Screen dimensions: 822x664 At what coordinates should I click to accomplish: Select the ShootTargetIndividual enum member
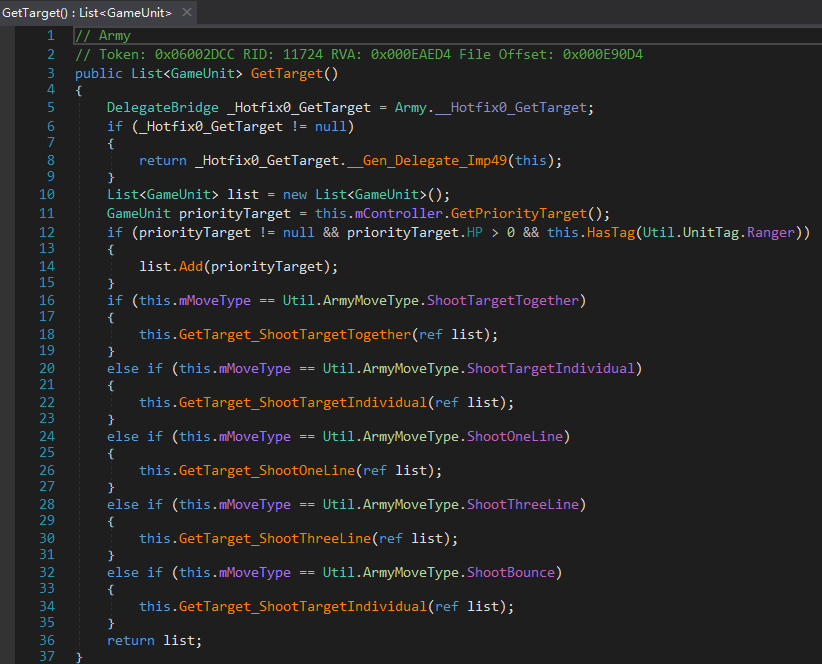coord(550,368)
